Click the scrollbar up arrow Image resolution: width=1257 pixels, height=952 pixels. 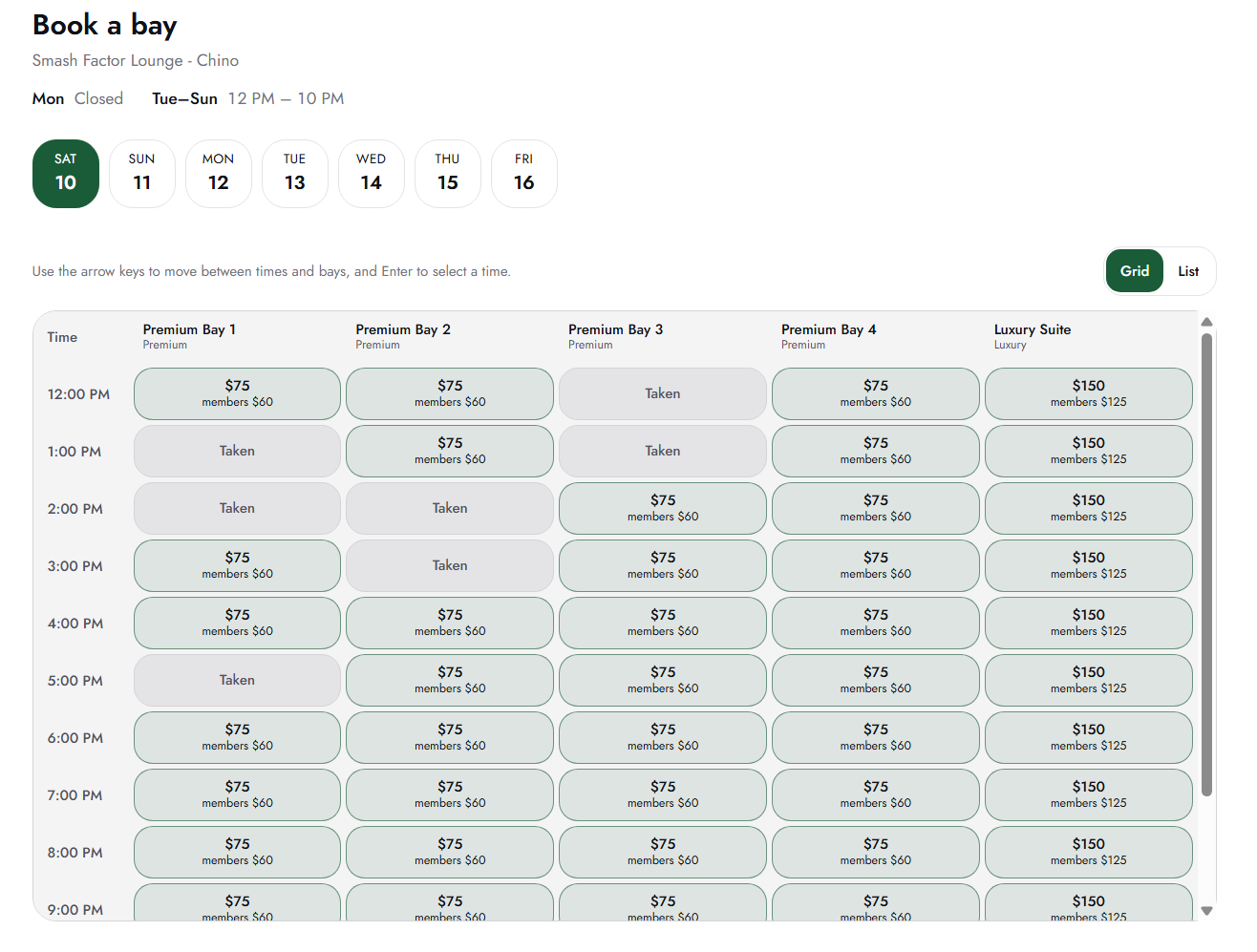pos(1206,322)
